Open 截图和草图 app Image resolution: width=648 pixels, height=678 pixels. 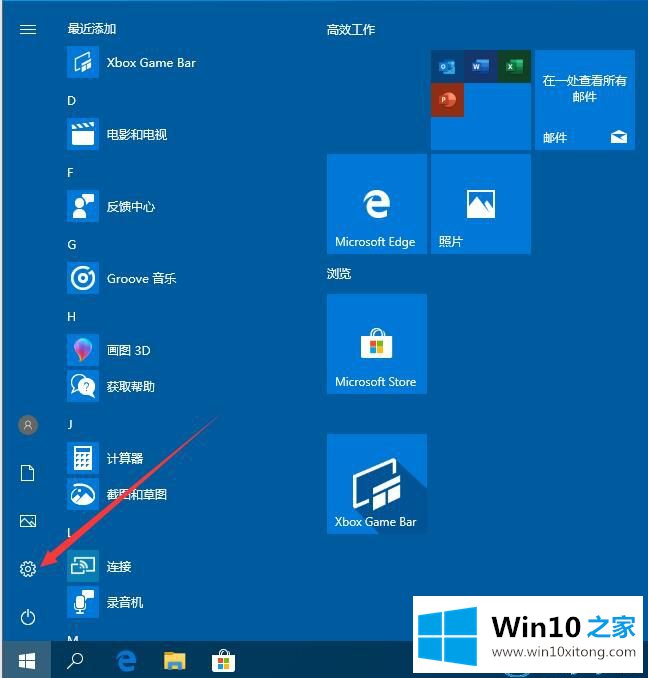(117, 494)
